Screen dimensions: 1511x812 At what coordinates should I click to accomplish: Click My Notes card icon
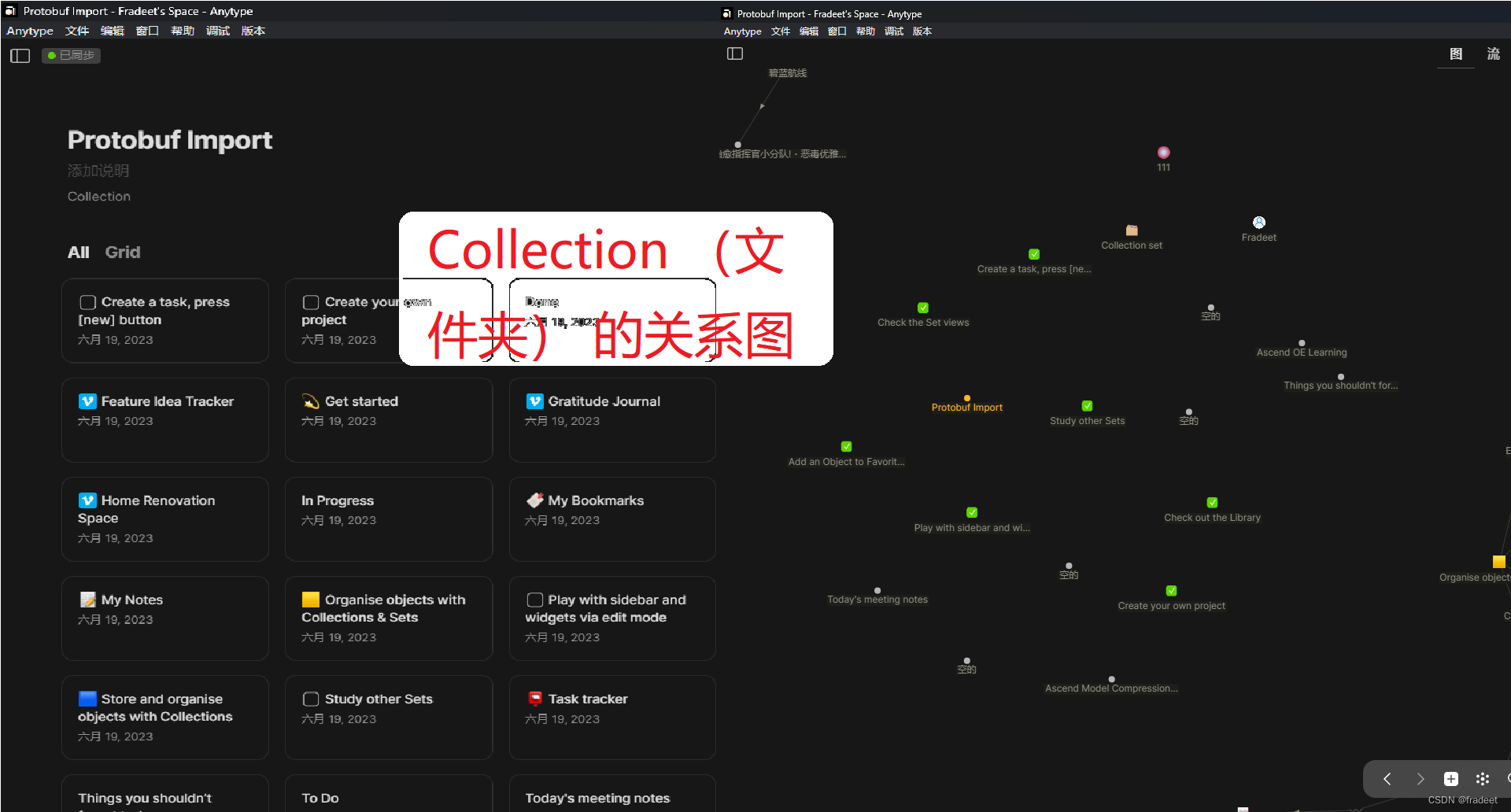pyautogui.click(x=87, y=600)
